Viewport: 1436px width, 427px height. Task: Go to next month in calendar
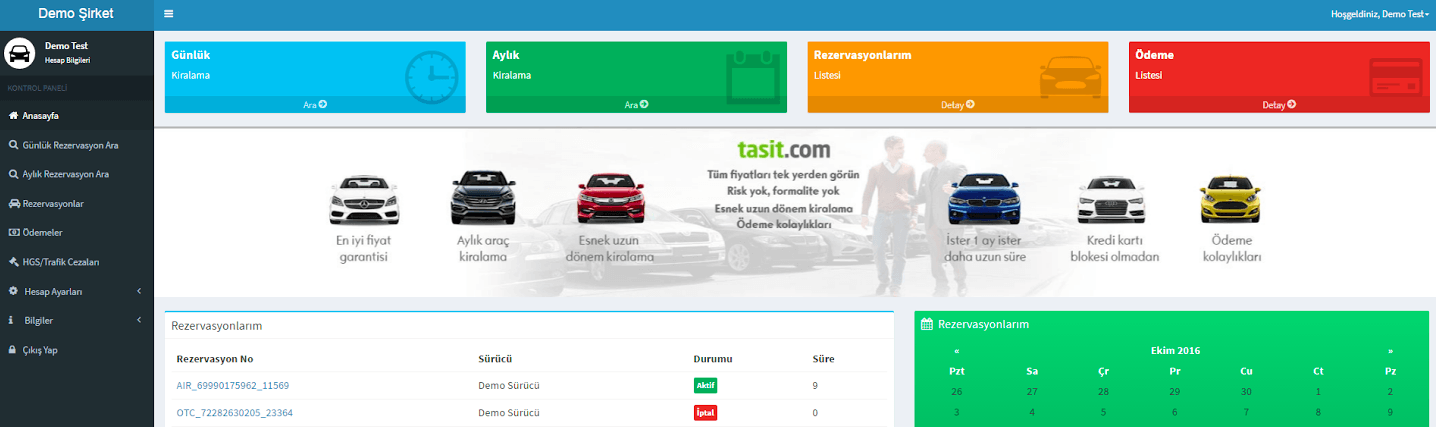[1390, 351]
